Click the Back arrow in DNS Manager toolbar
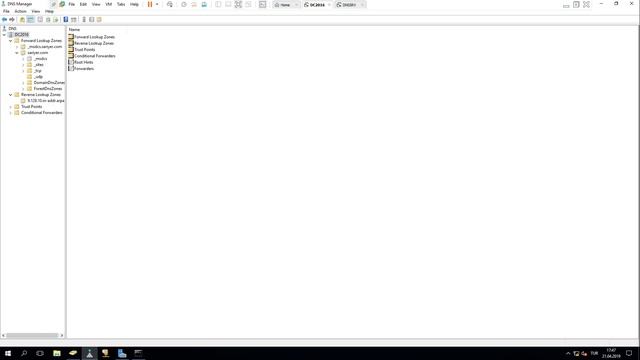The image size is (640, 360). 4,20
